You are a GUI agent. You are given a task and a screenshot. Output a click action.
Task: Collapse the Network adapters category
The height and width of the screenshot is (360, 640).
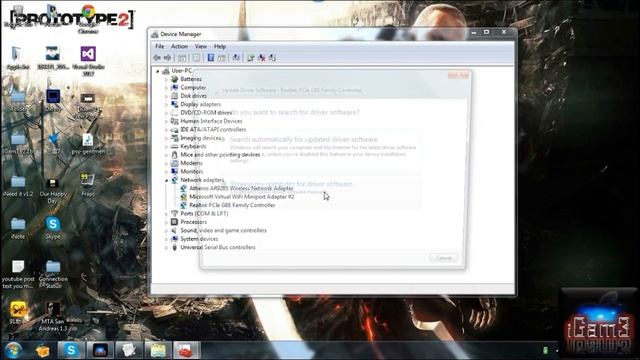point(166,180)
